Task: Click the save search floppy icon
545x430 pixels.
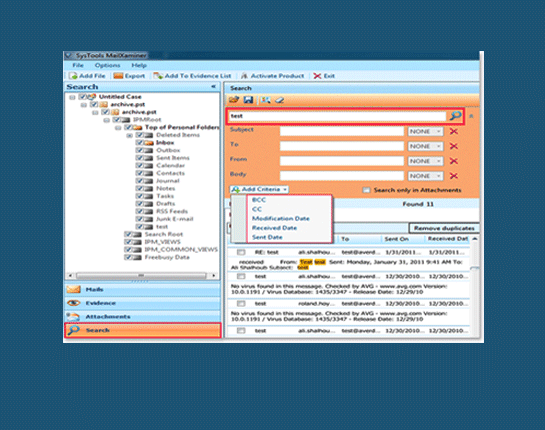Action: [x=248, y=100]
